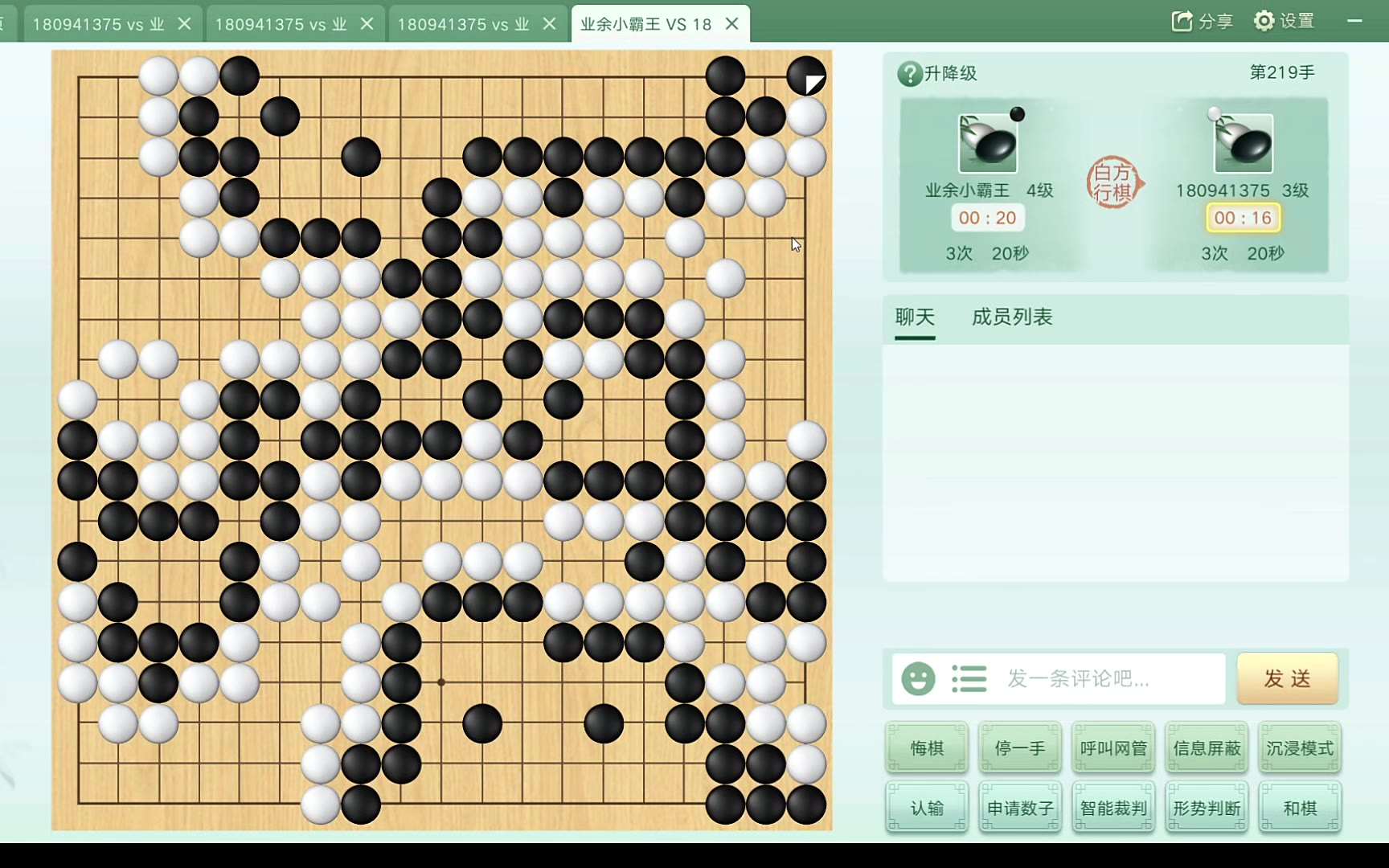Click the 认输 resign button

point(927,808)
